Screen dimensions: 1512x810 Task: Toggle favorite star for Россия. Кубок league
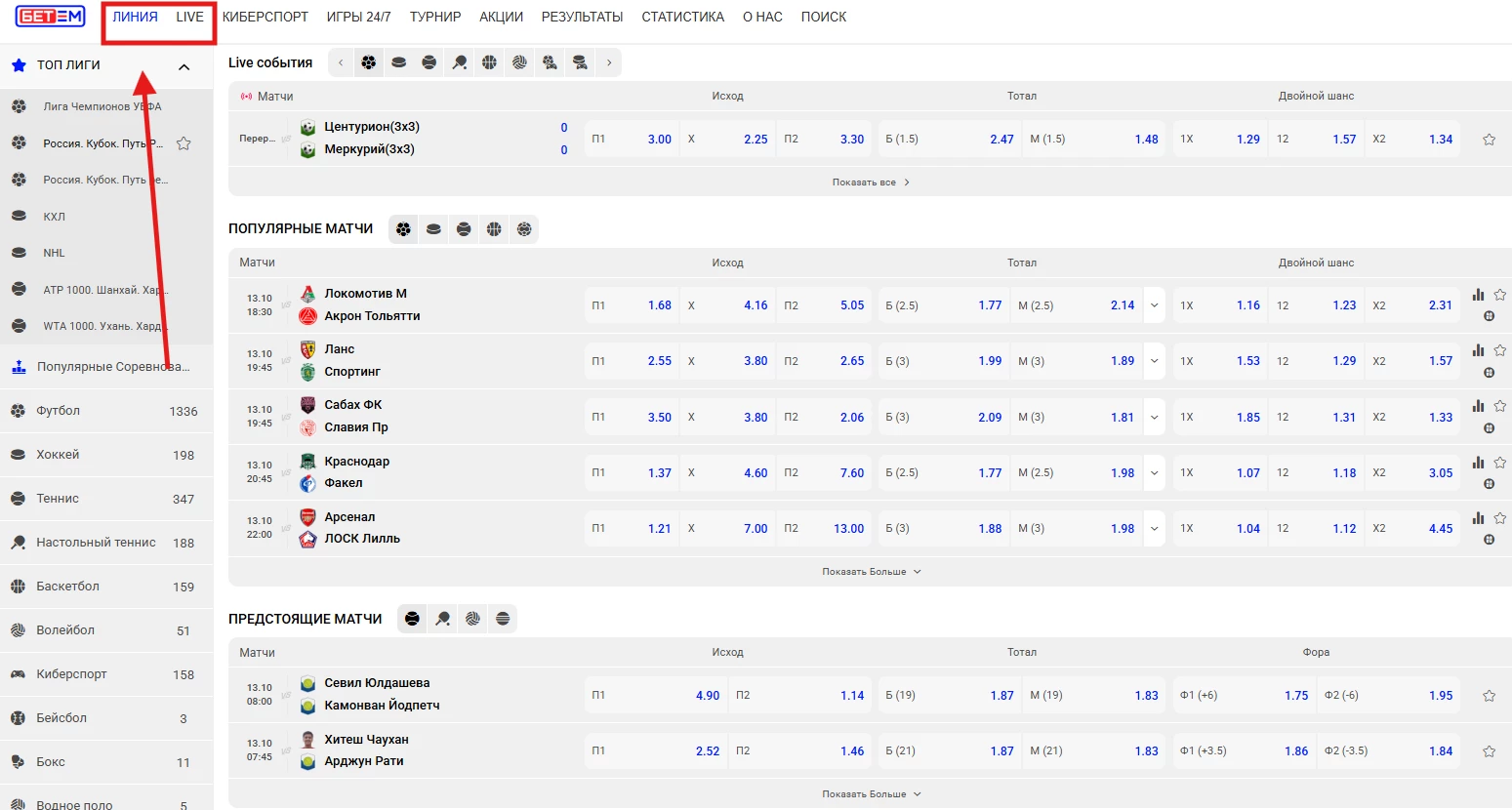tap(184, 143)
